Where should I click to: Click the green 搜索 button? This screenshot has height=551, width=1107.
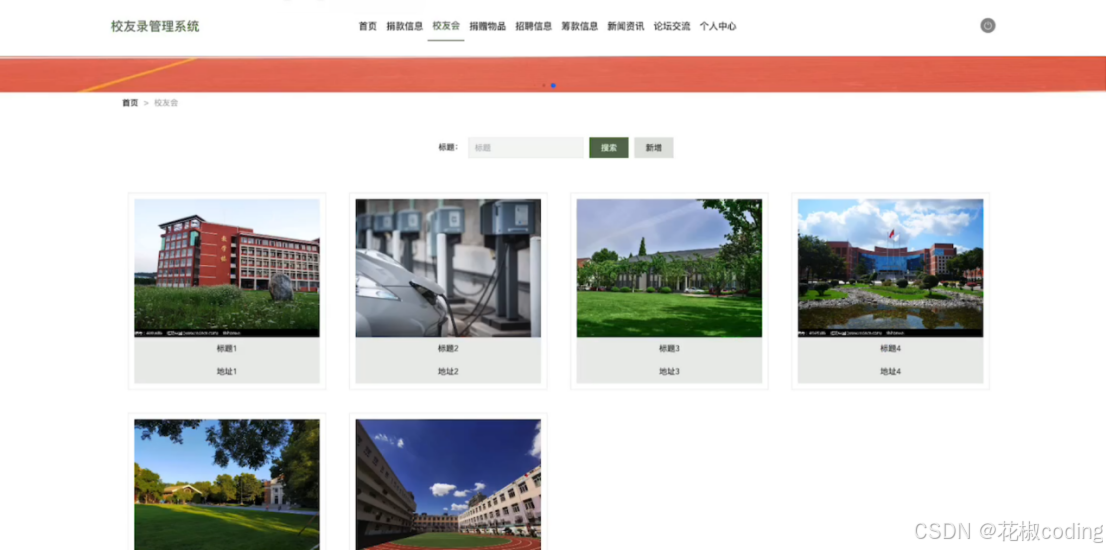(x=609, y=148)
